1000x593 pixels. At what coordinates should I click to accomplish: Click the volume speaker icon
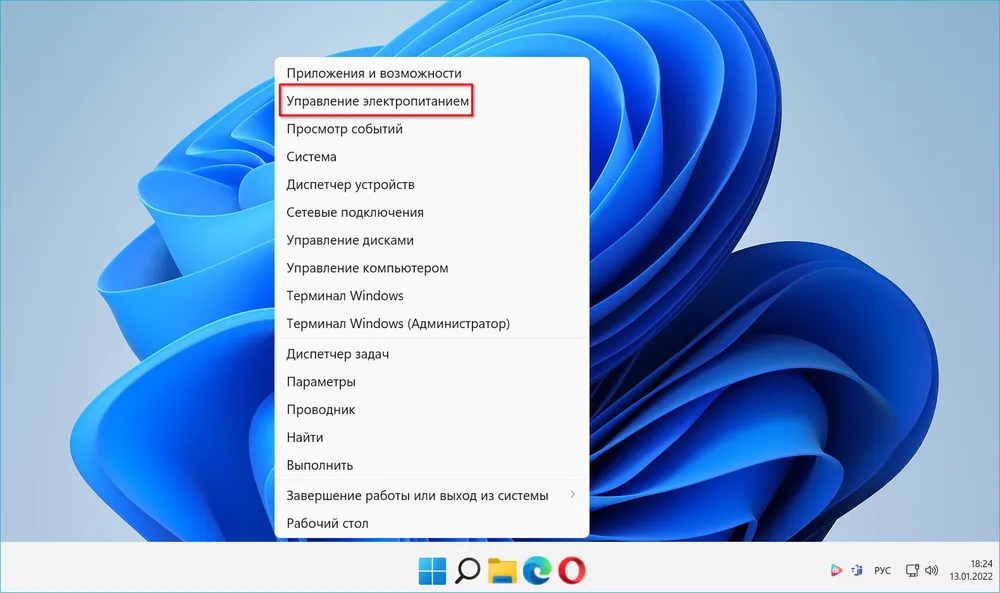[932, 570]
